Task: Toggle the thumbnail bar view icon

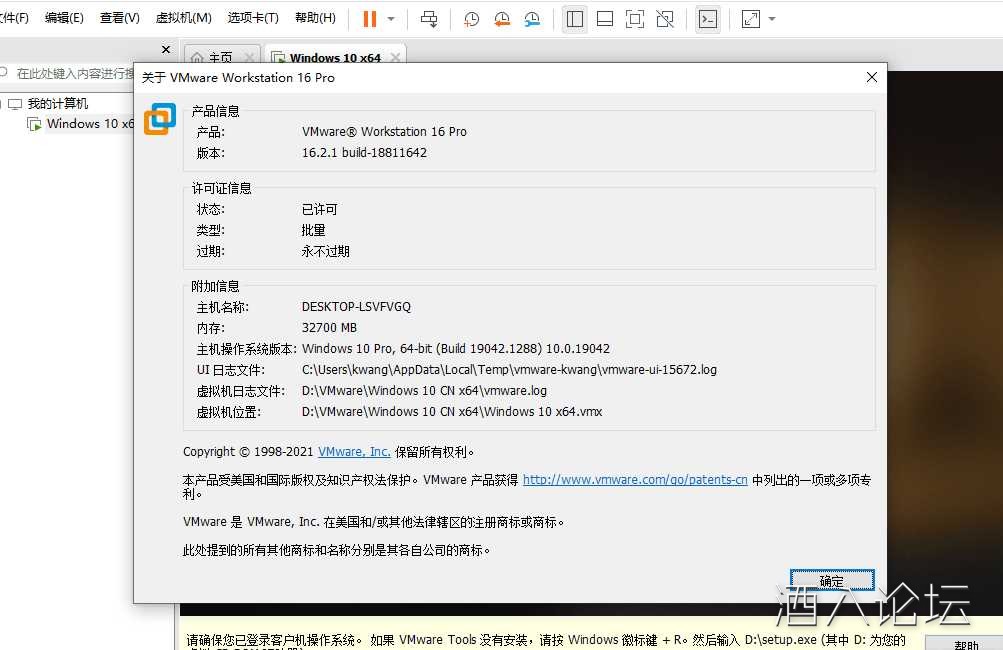Action: 604,19
